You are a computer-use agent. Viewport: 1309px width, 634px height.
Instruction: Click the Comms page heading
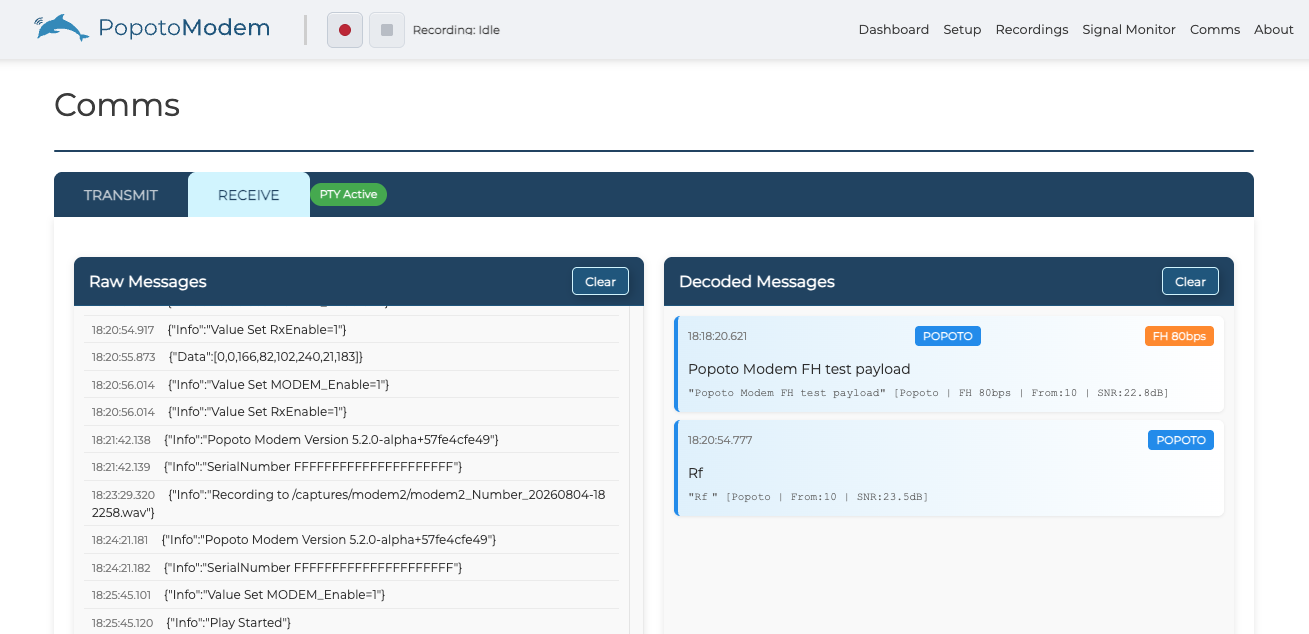[x=117, y=105]
